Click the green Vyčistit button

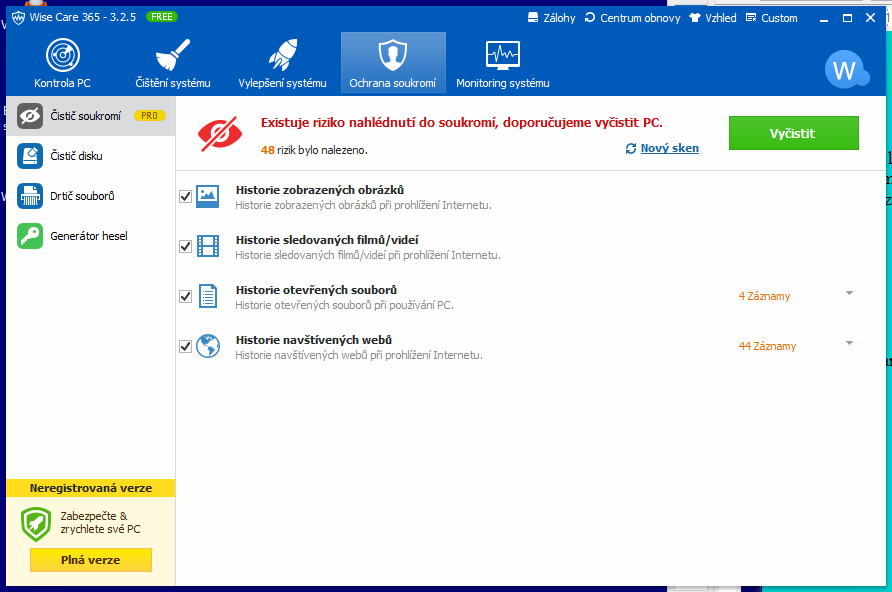(x=794, y=133)
